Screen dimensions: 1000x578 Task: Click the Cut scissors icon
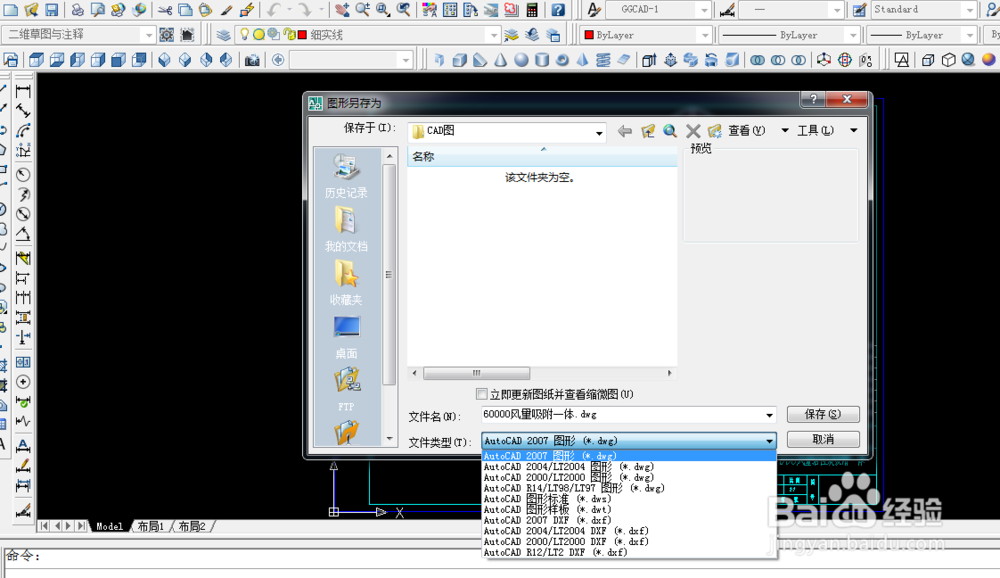(165, 10)
